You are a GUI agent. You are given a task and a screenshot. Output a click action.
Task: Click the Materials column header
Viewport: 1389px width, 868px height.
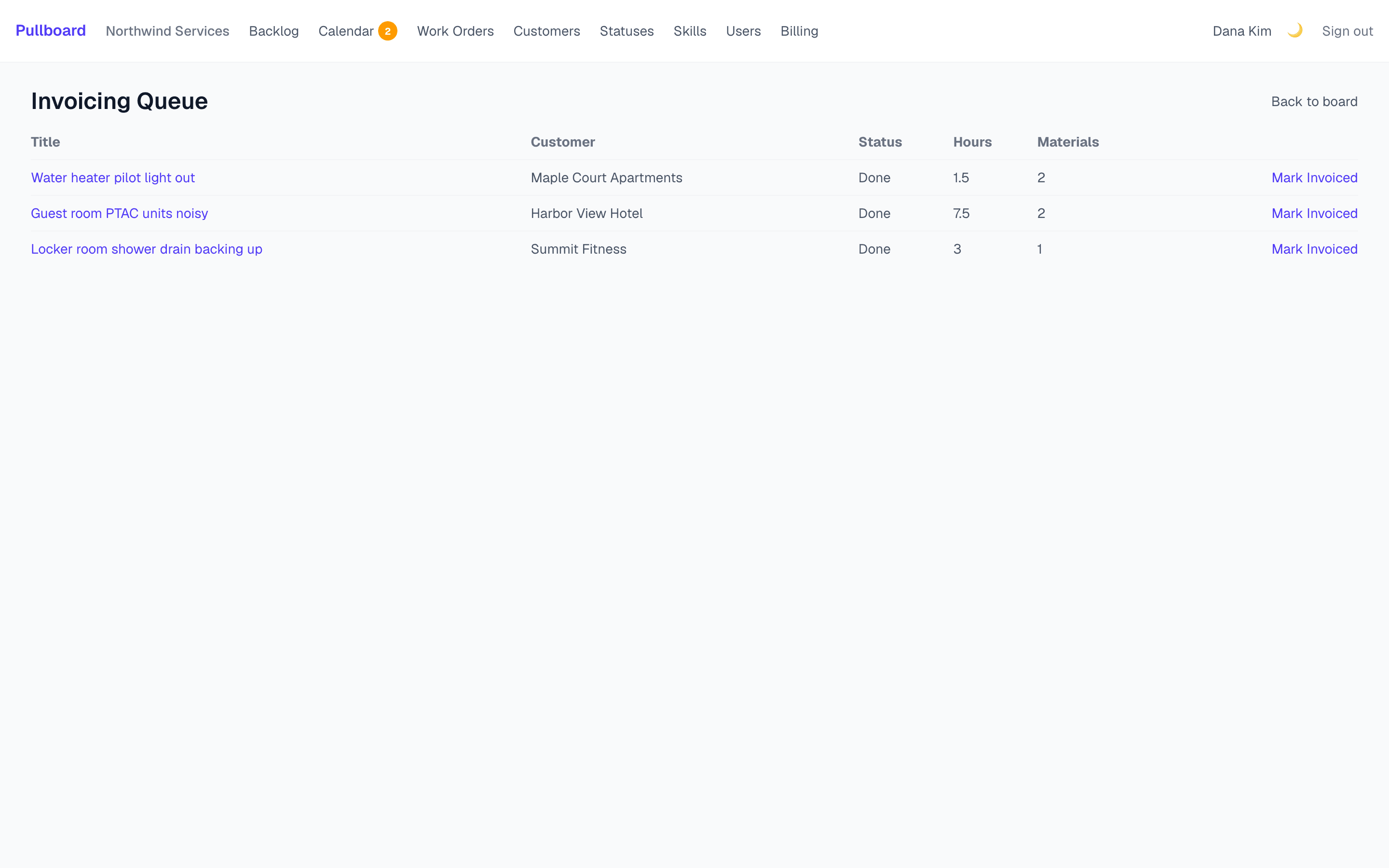(x=1068, y=142)
